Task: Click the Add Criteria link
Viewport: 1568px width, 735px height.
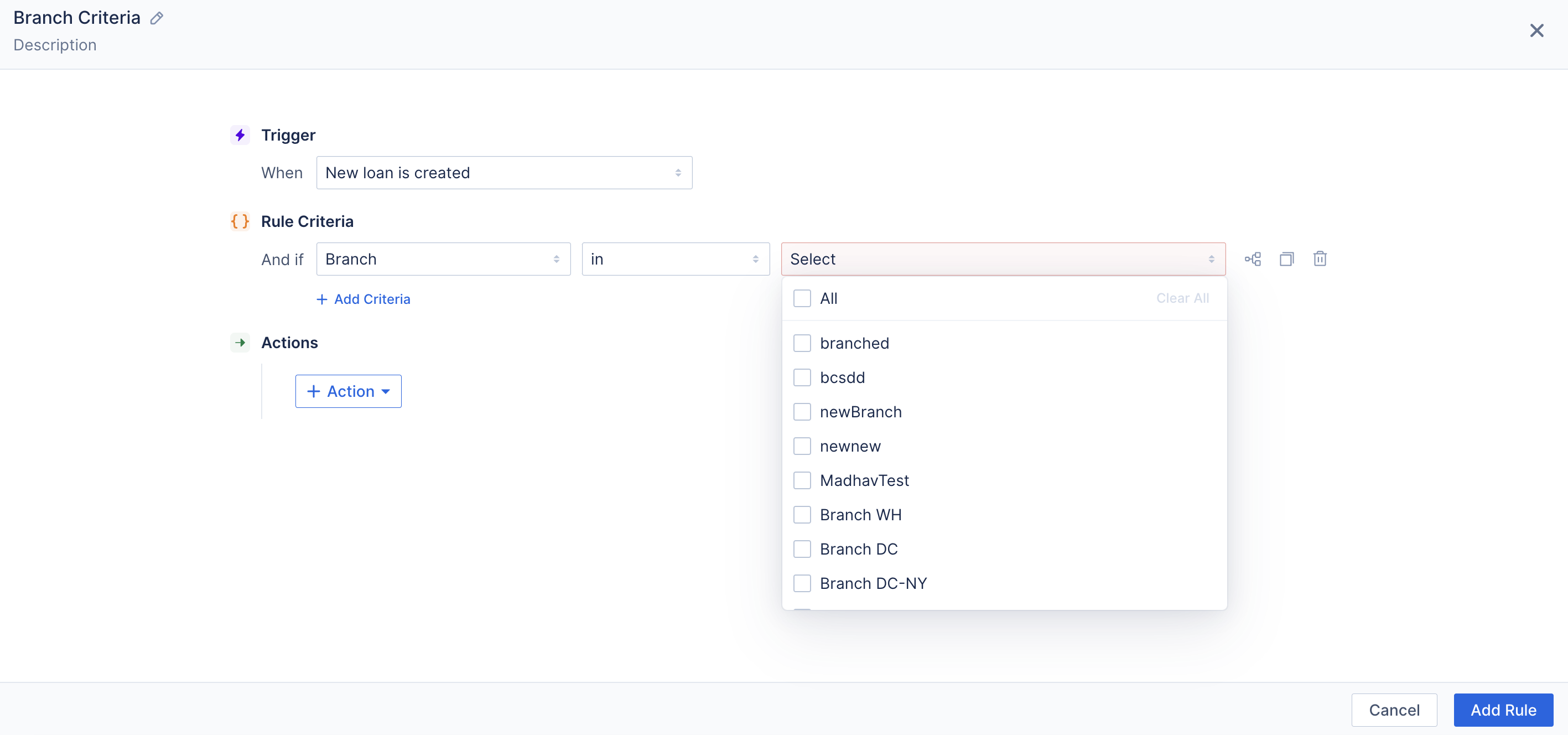Action: (x=364, y=299)
